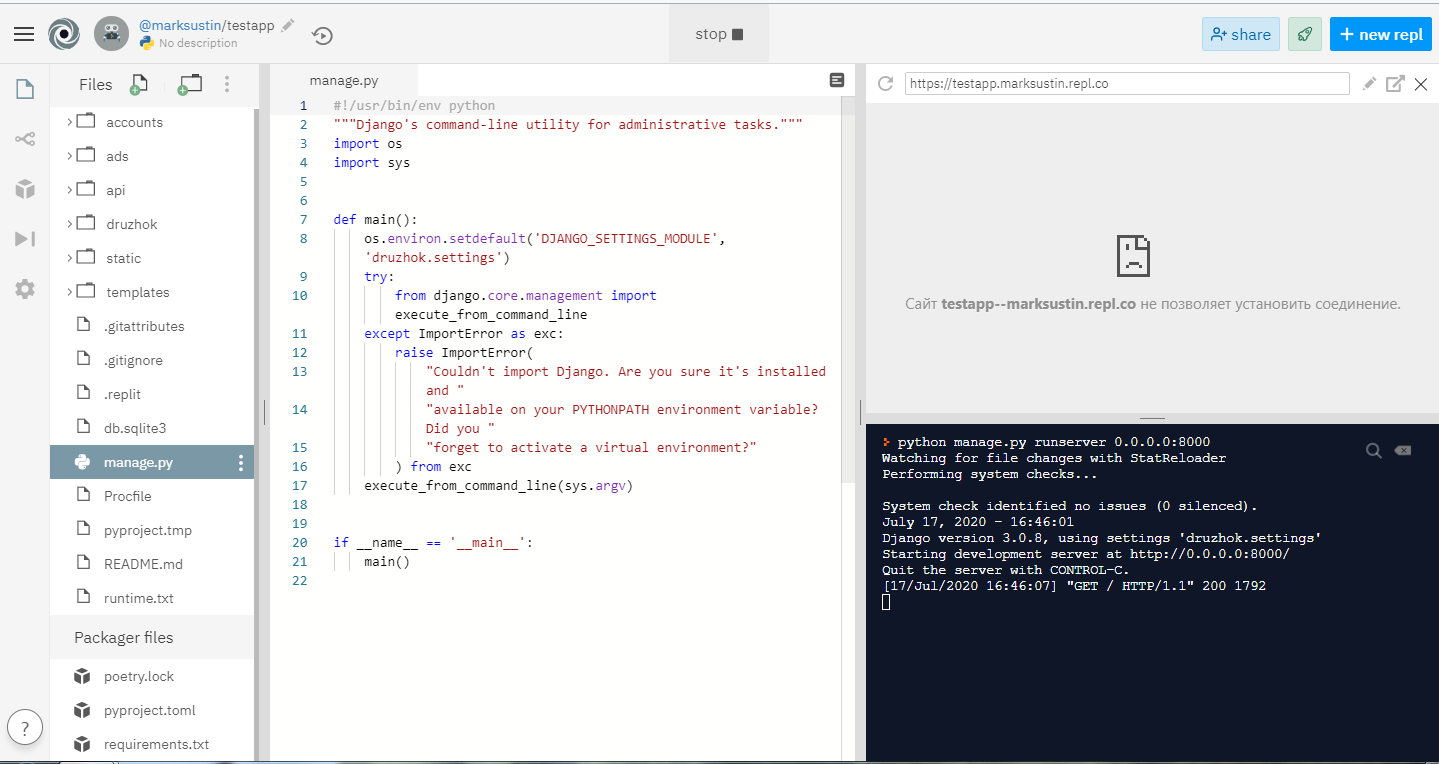Edit repl name with pencil icon
Viewport: 1439px width, 764px height.
(x=288, y=25)
